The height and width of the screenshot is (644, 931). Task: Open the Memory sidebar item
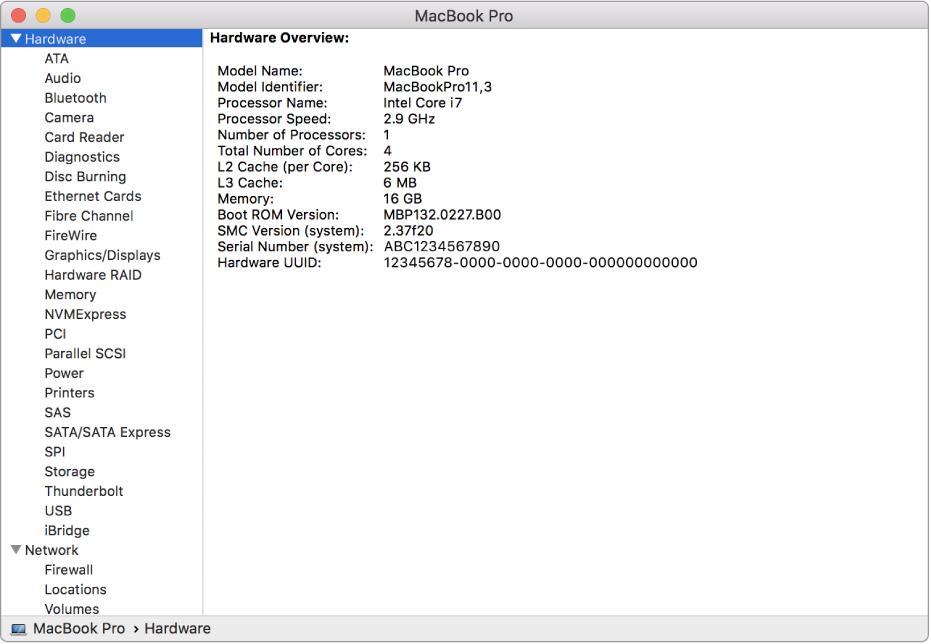click(x=70, y=294)
